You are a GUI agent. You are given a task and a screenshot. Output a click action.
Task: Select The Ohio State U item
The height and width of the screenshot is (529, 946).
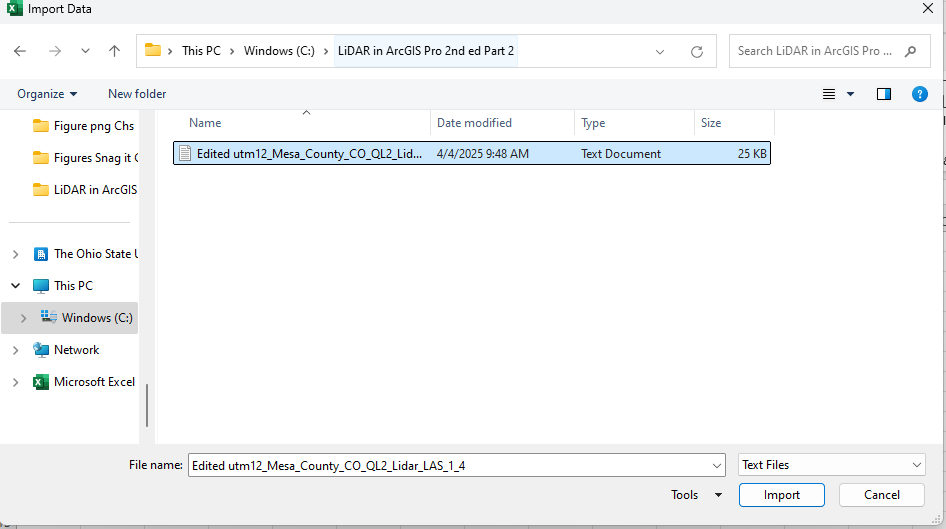(x=86, y=254)
